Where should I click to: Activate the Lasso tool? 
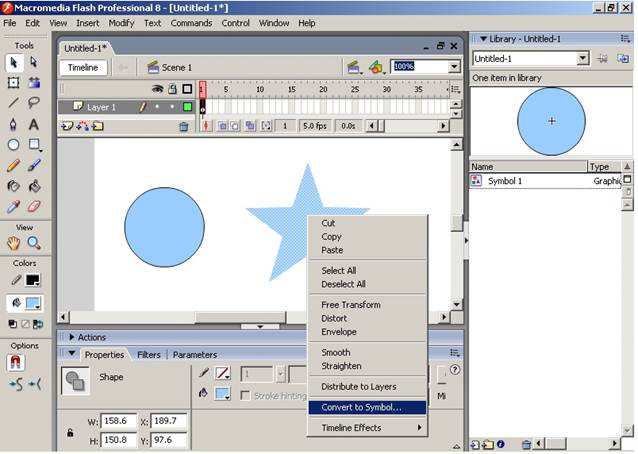[x=34, y=103]
